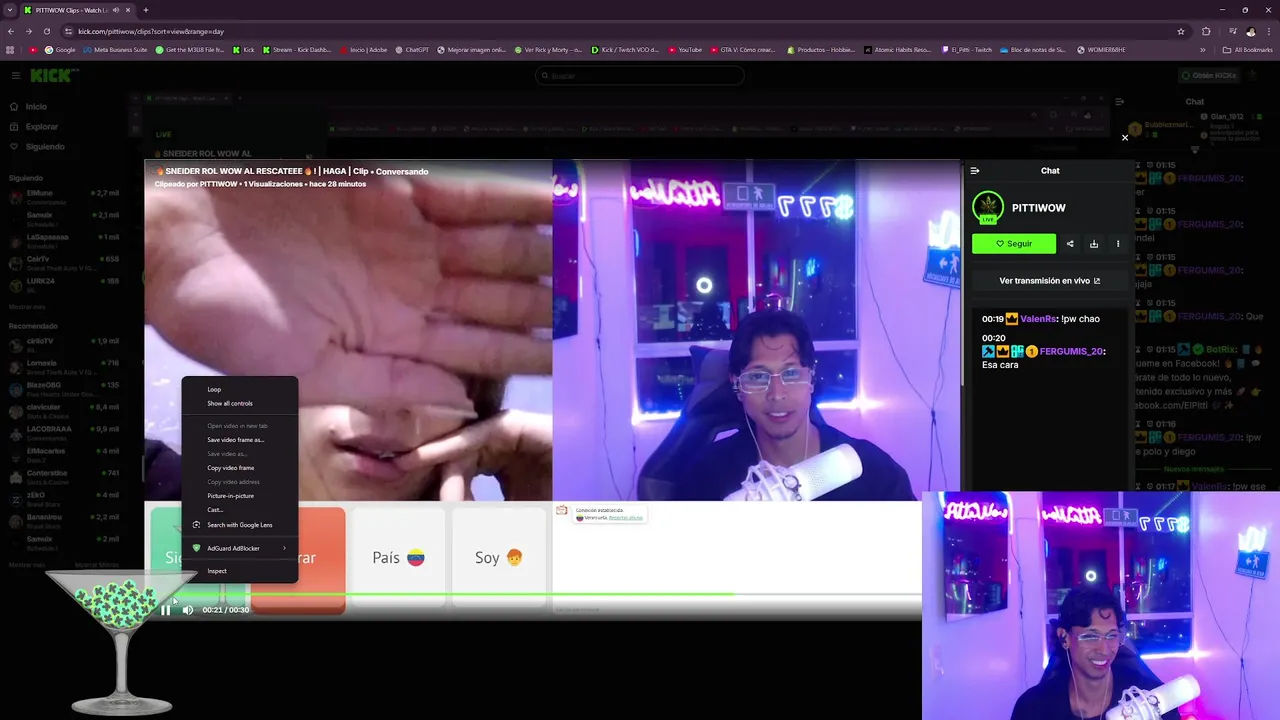Open Lornexia recommended channel

pyautogui.click(x=65, y=367)
